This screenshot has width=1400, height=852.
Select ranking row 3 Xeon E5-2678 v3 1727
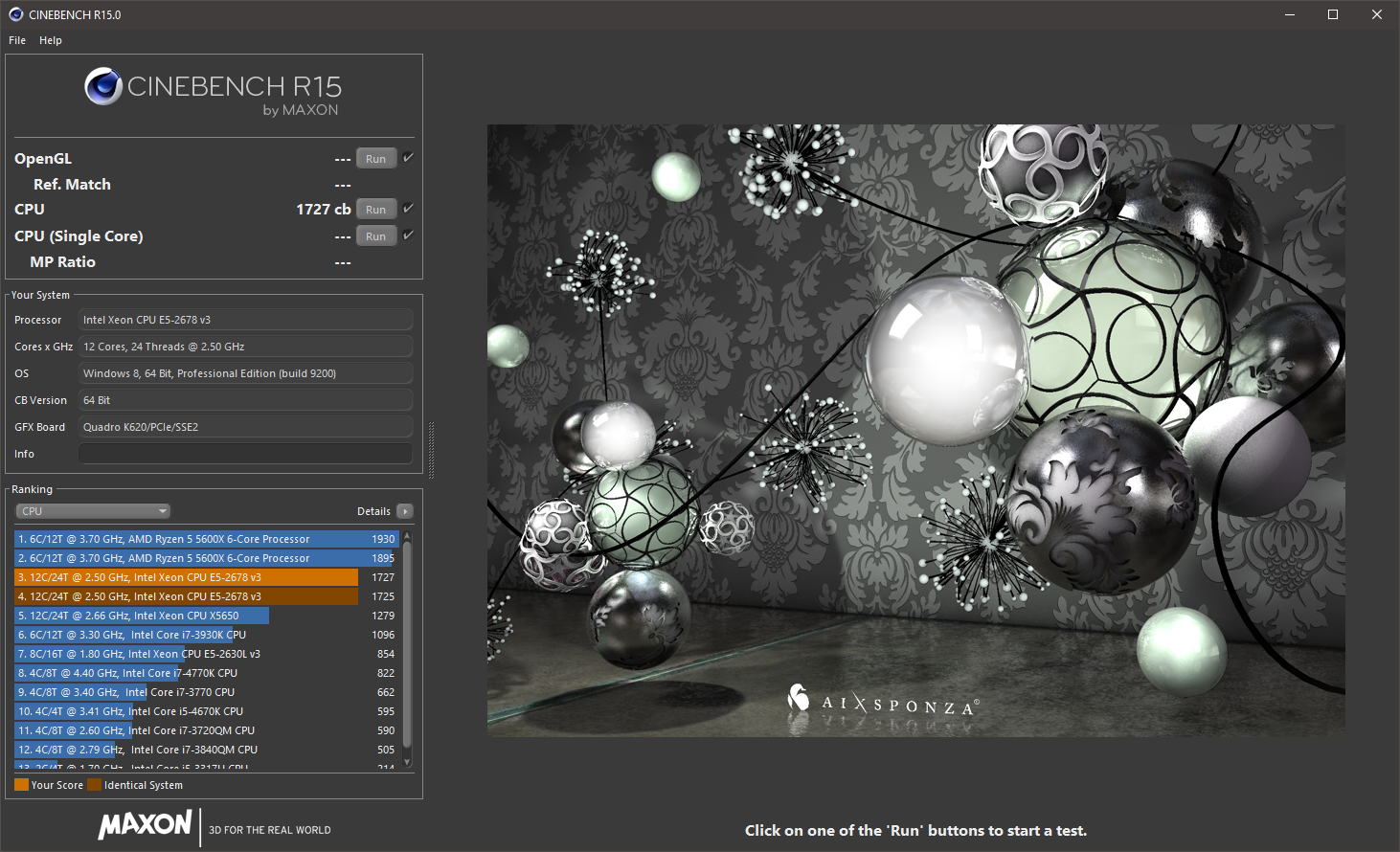pos(207,577)
